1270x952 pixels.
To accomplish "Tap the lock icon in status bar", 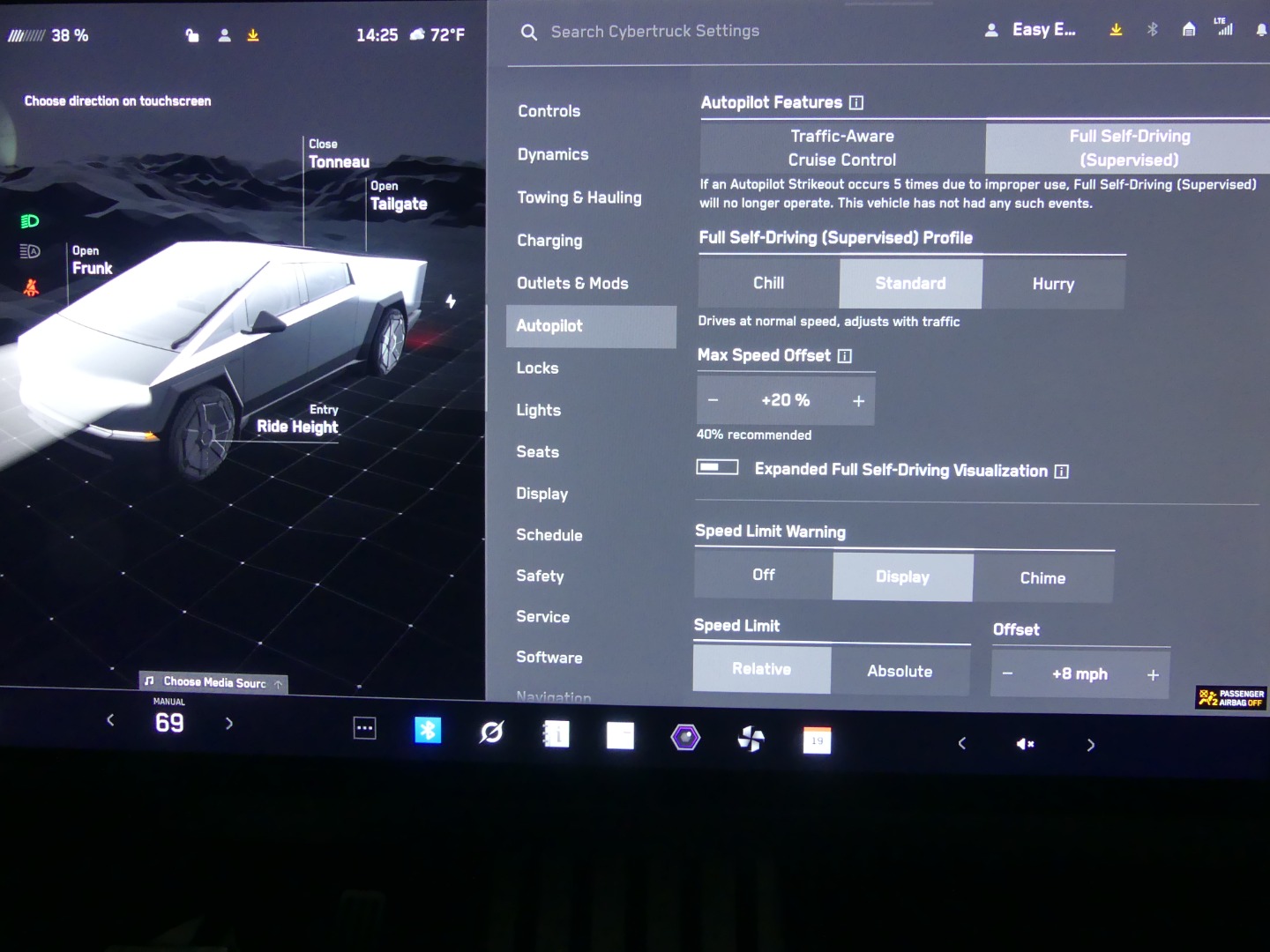I will coord(192,35).
